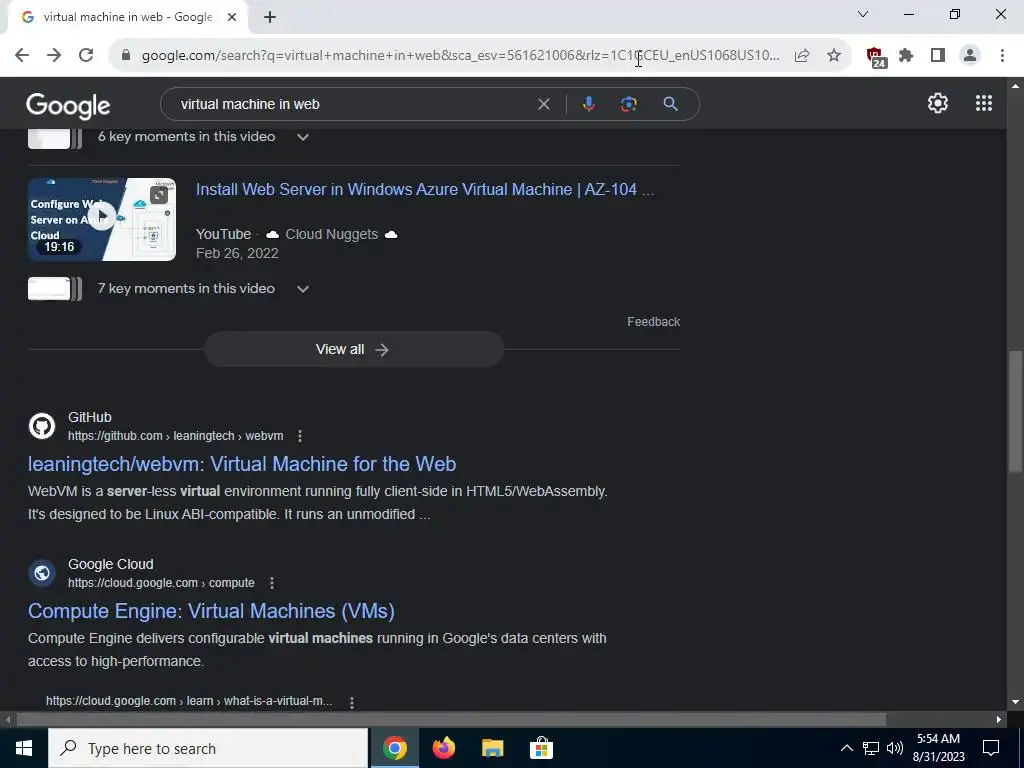Click the scroll down arrow
The width and height of the screenshot is (1024, 768).
[1015, 703]
